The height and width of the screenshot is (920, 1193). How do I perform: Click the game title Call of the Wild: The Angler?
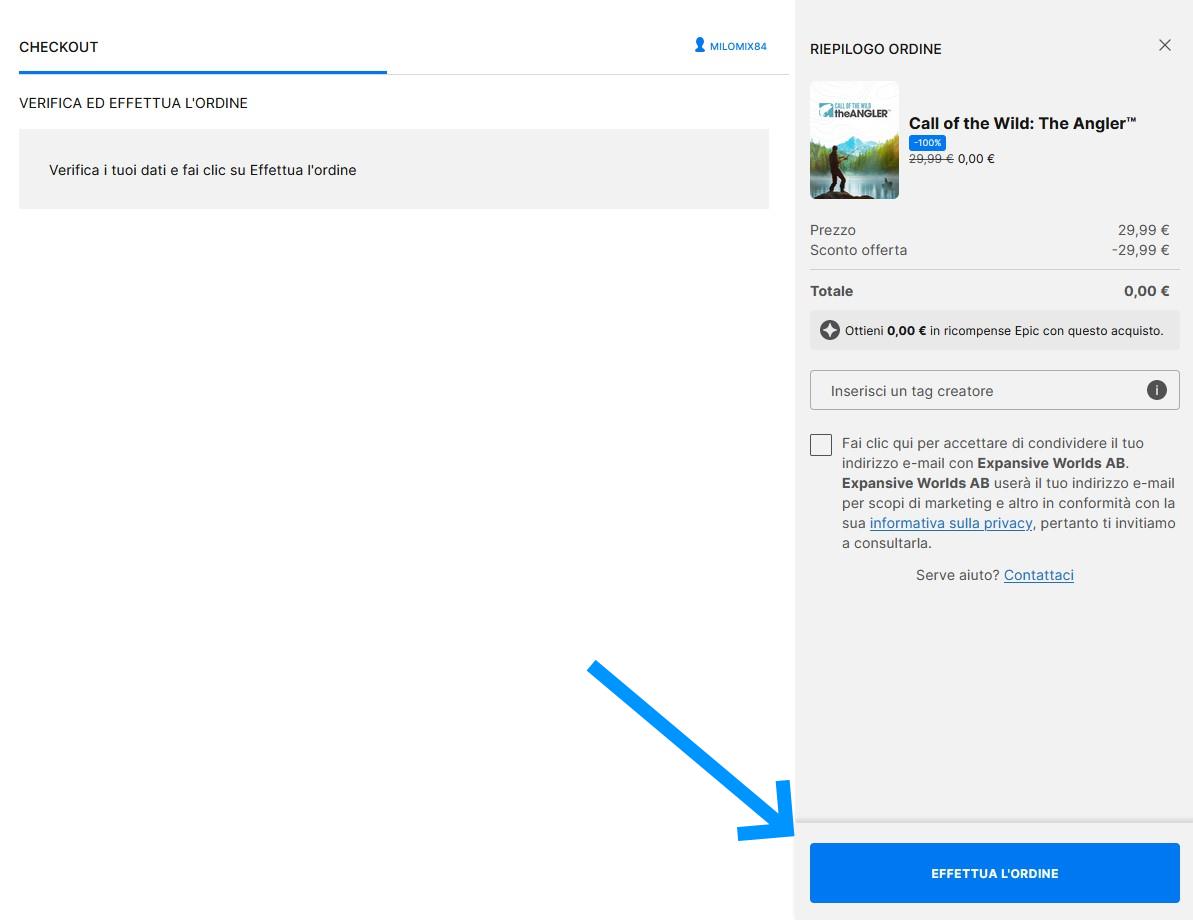tap(1023, 123)
